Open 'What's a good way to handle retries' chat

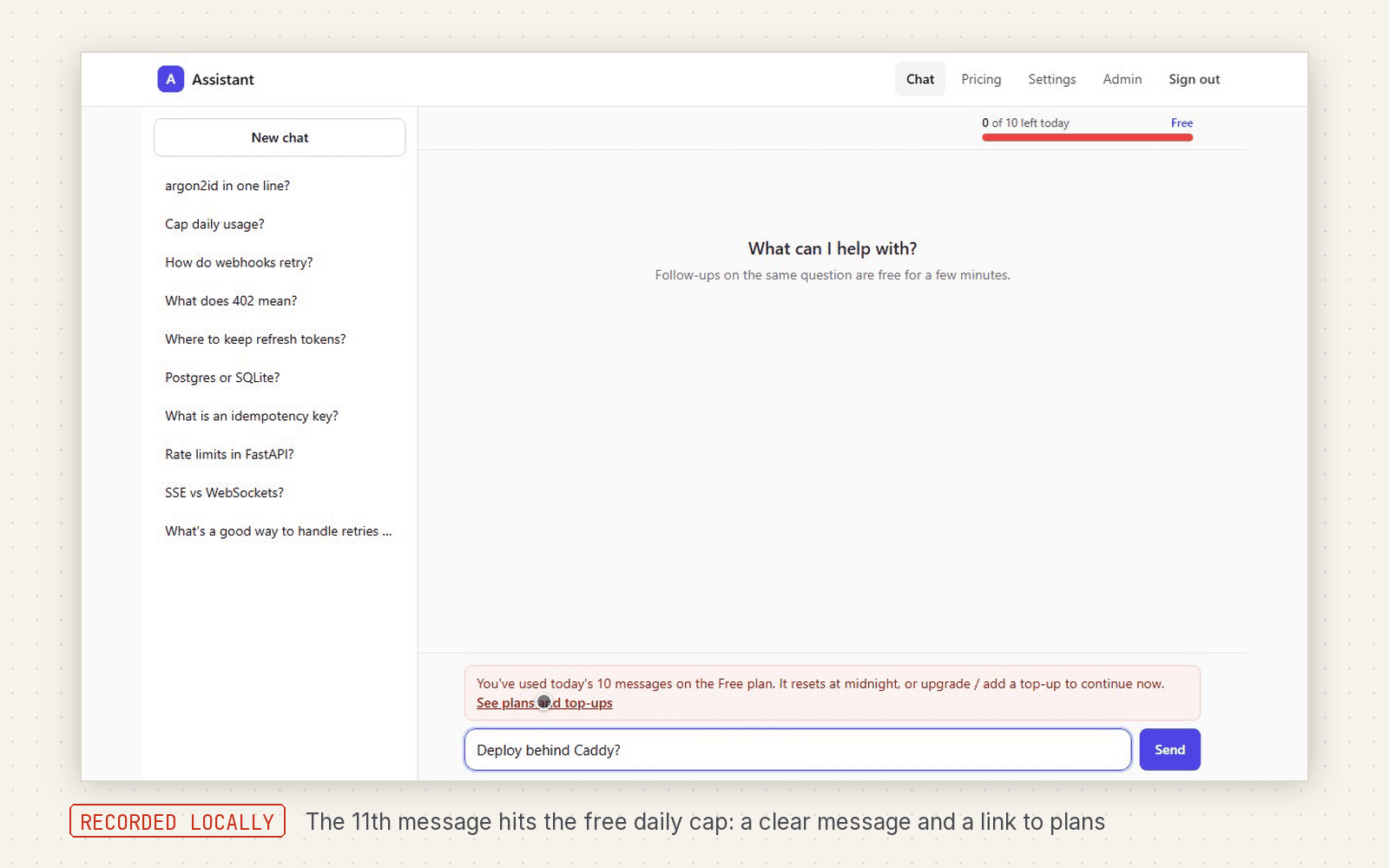tap(279, 531)
